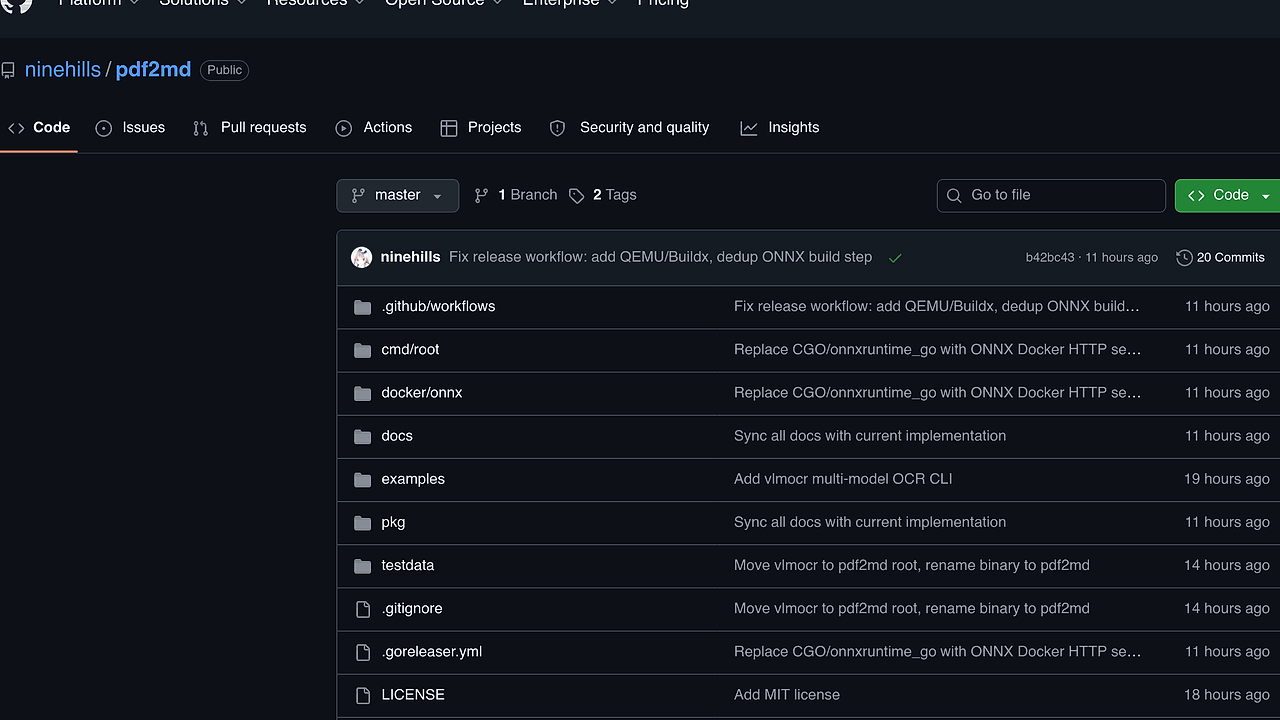Viewport: 1280px width, 720px height.
Task: Click the green check status icon
Action: (895, 258)
